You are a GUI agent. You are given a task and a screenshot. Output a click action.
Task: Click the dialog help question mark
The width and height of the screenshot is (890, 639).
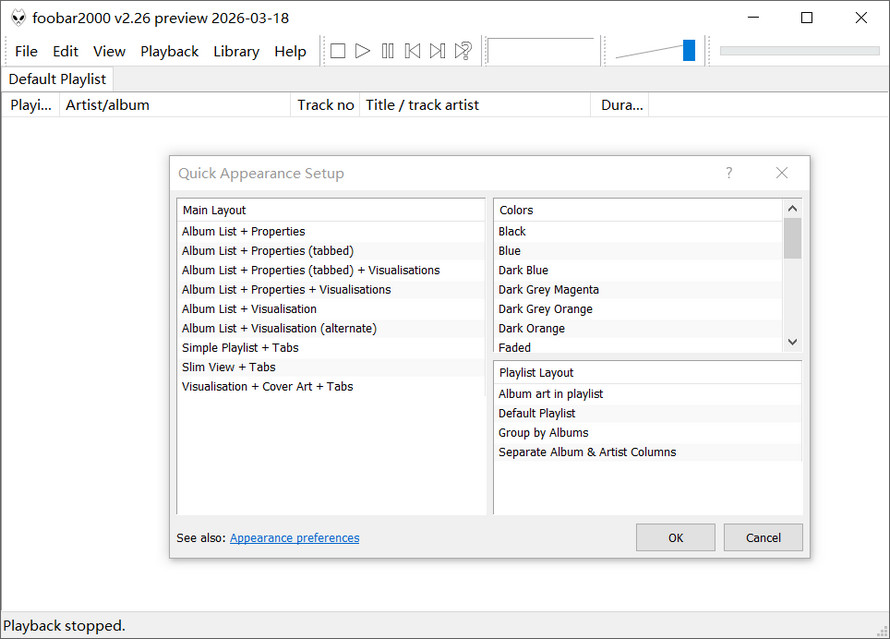729,173
